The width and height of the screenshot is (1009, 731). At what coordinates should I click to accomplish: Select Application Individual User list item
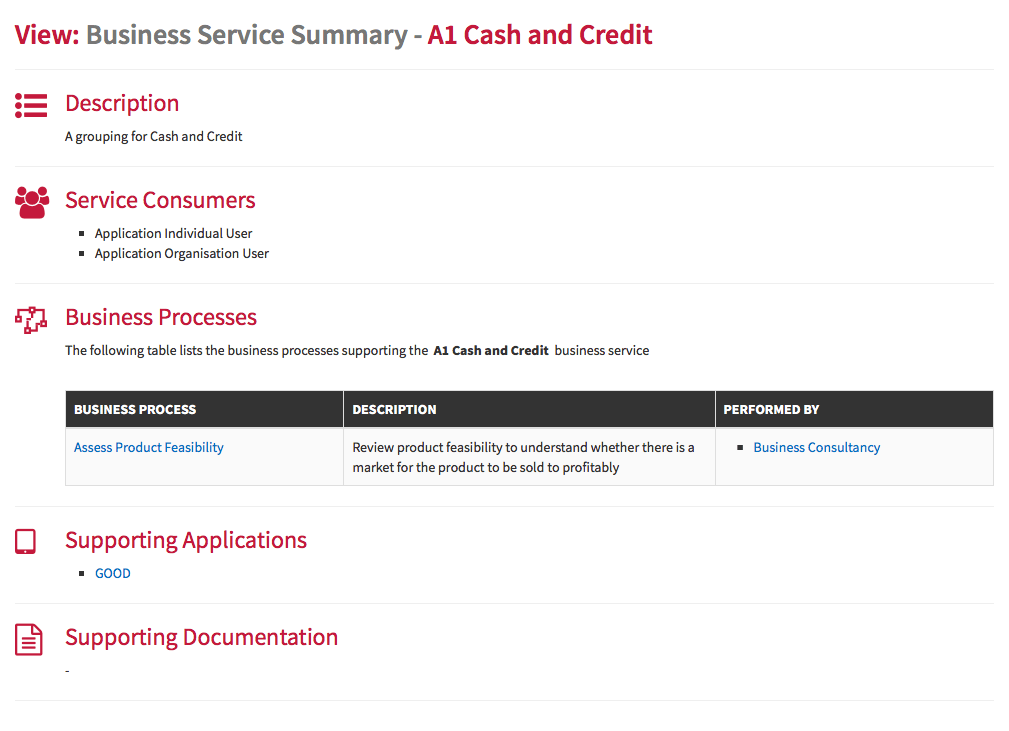pos(173,234)
